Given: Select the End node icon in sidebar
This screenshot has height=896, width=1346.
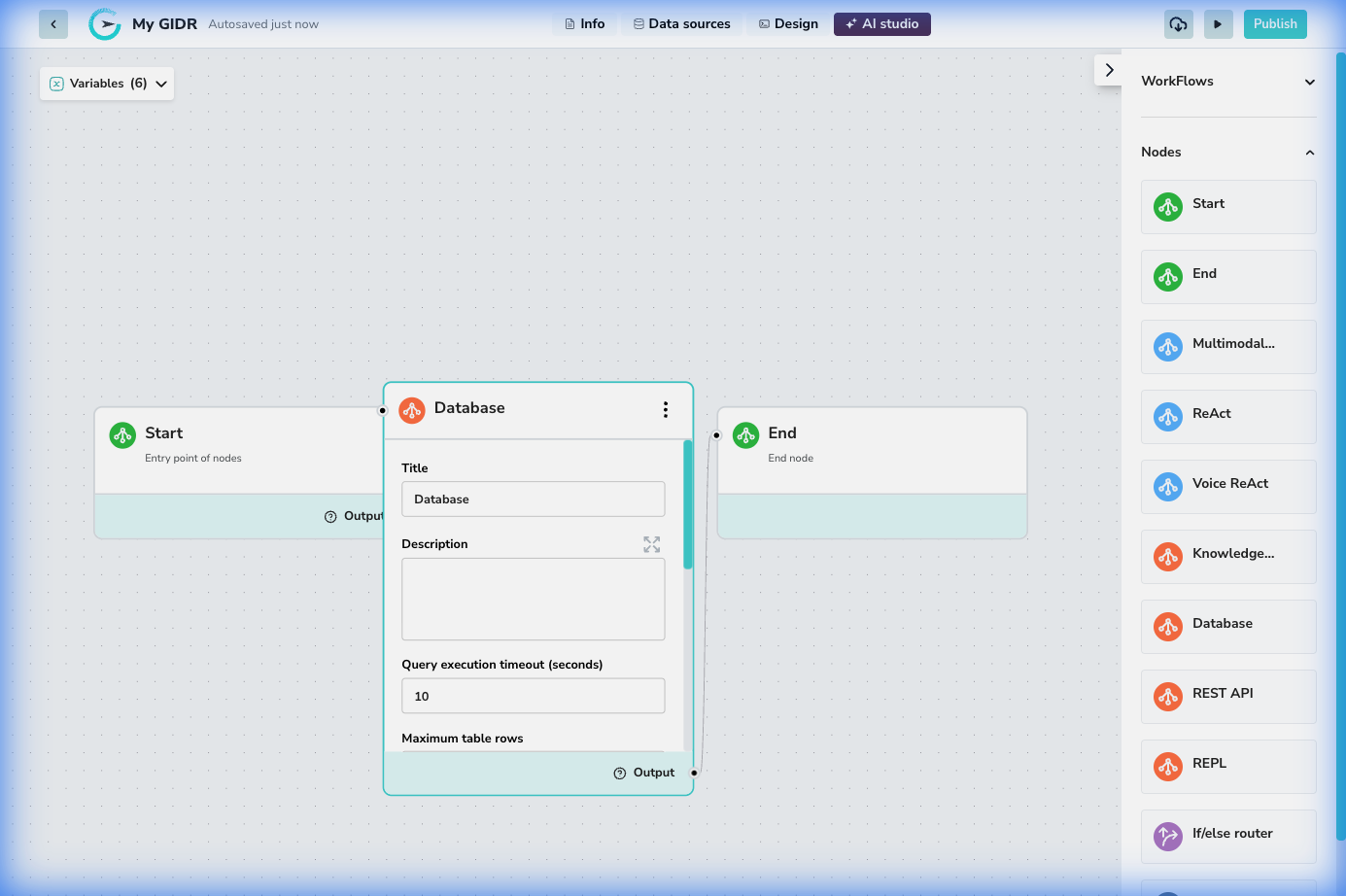Looking at the screenshot, I should point(1168,277).
